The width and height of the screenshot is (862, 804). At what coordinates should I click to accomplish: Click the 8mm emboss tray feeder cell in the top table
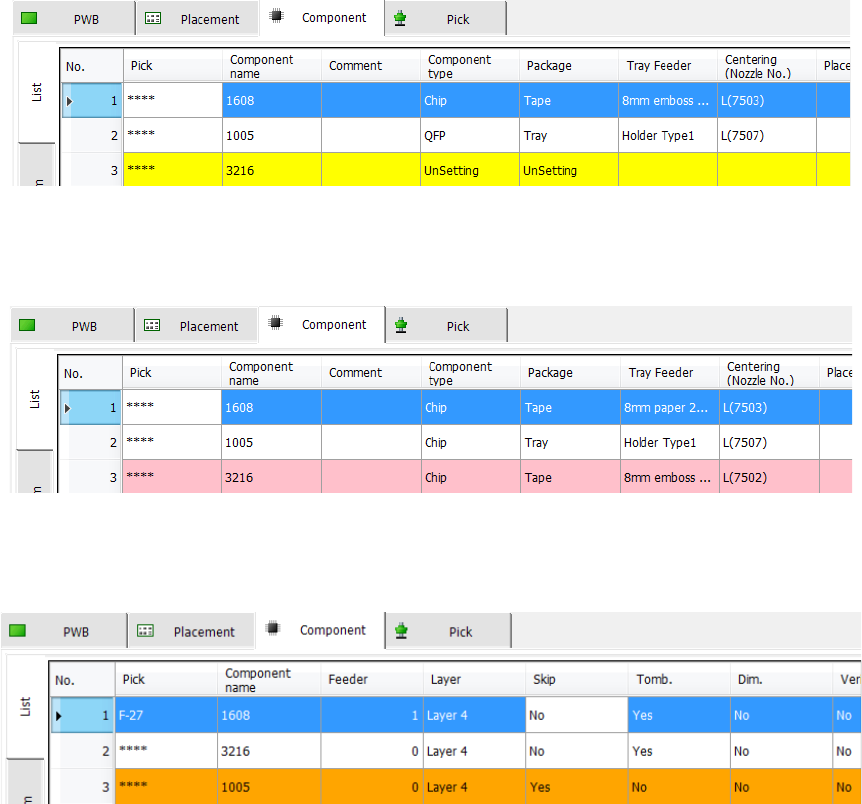coord(667,101)
